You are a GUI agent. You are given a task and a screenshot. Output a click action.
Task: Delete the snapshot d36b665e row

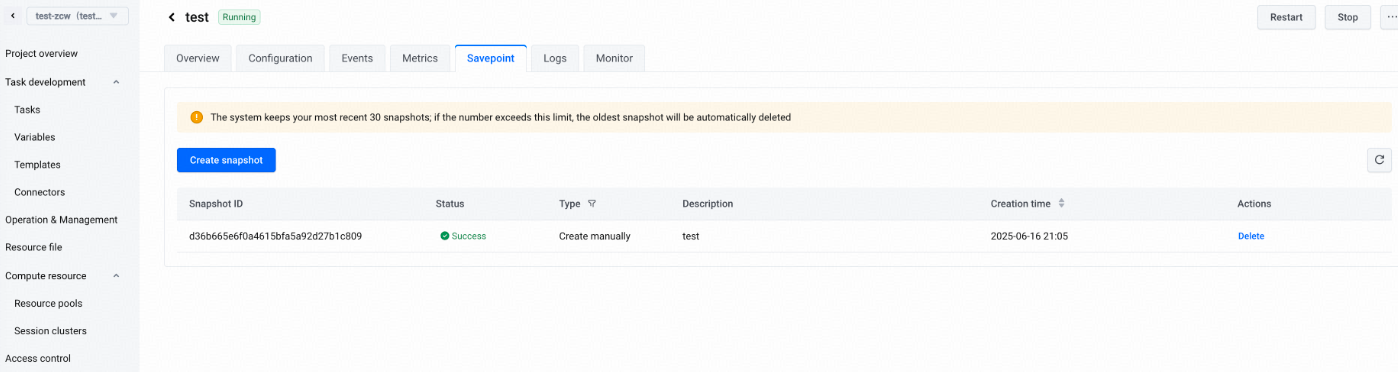(1251, 236)
